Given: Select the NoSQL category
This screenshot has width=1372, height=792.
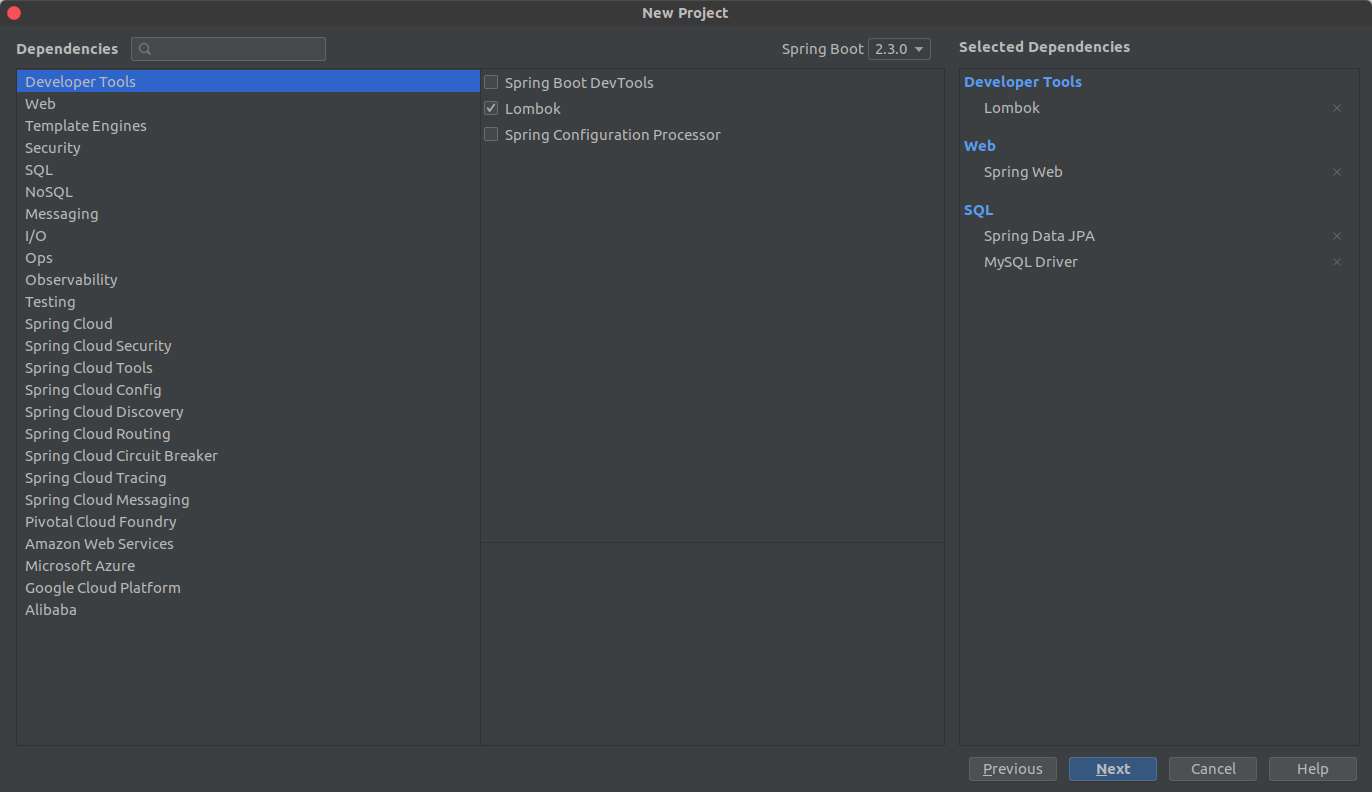Looking at the screenshot, I should 248,192.
